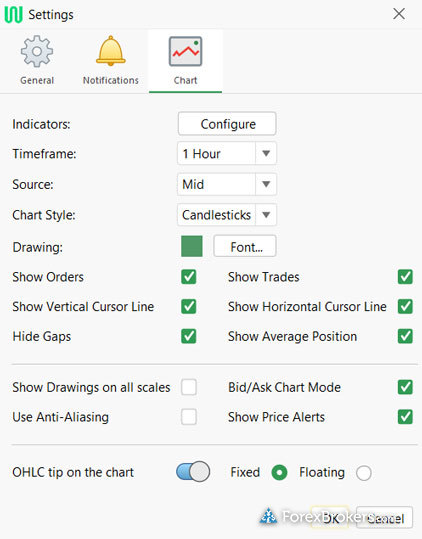
Task: Select the Chart tab icon
Action: (185, 51)
